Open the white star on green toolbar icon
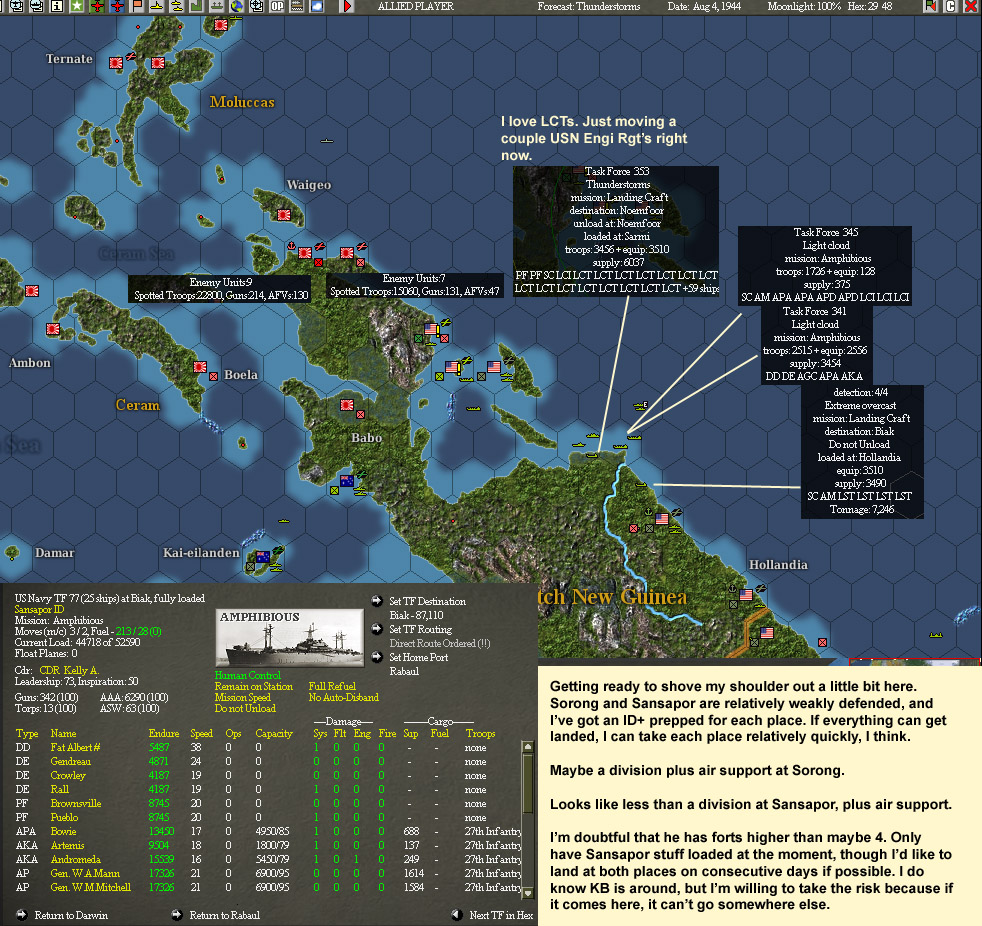Screen dimensions: 982x926 point(76,6)
